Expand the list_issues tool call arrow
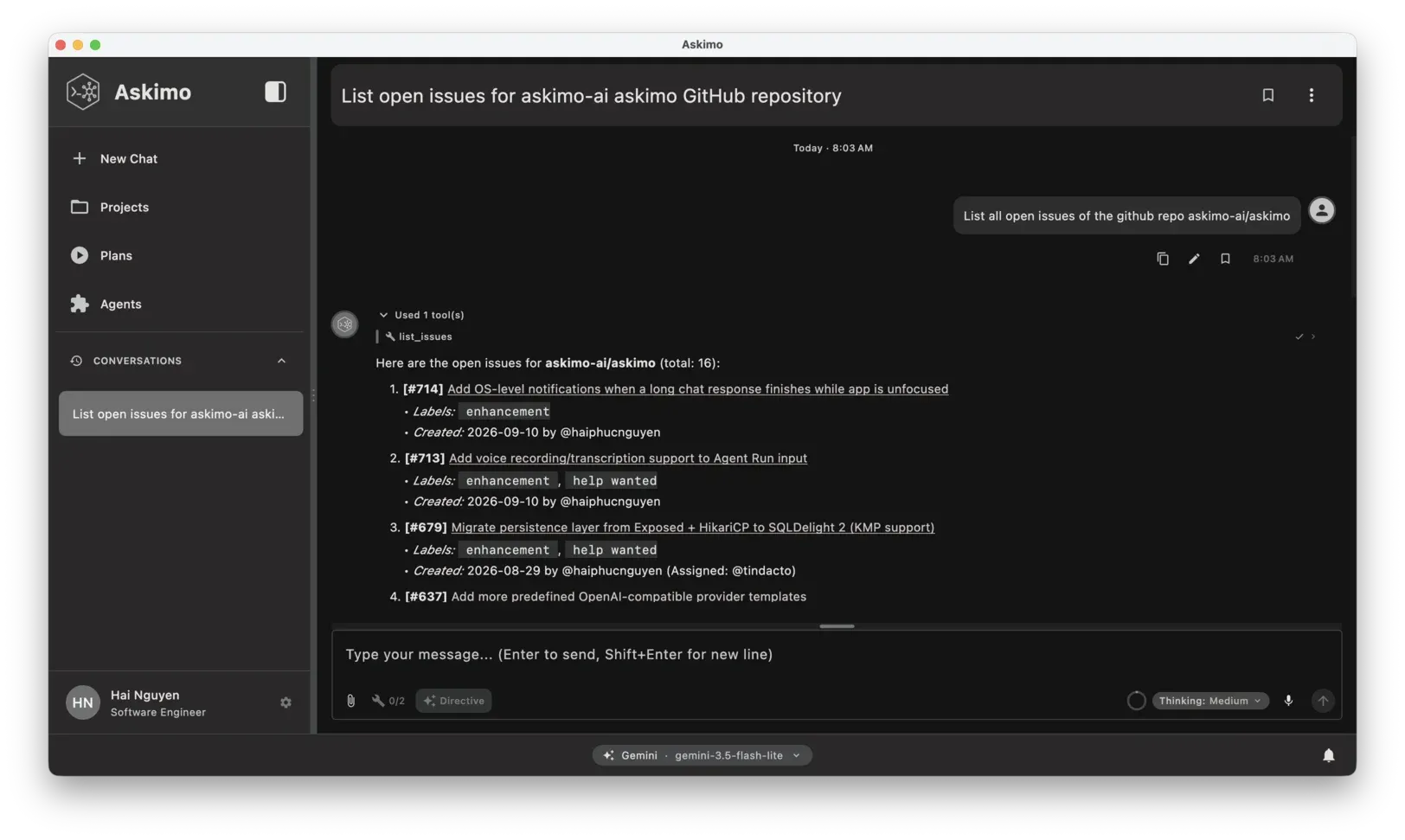This screenshot has width=1405, height=840. pyautogui.click(x=1313, y=337)
